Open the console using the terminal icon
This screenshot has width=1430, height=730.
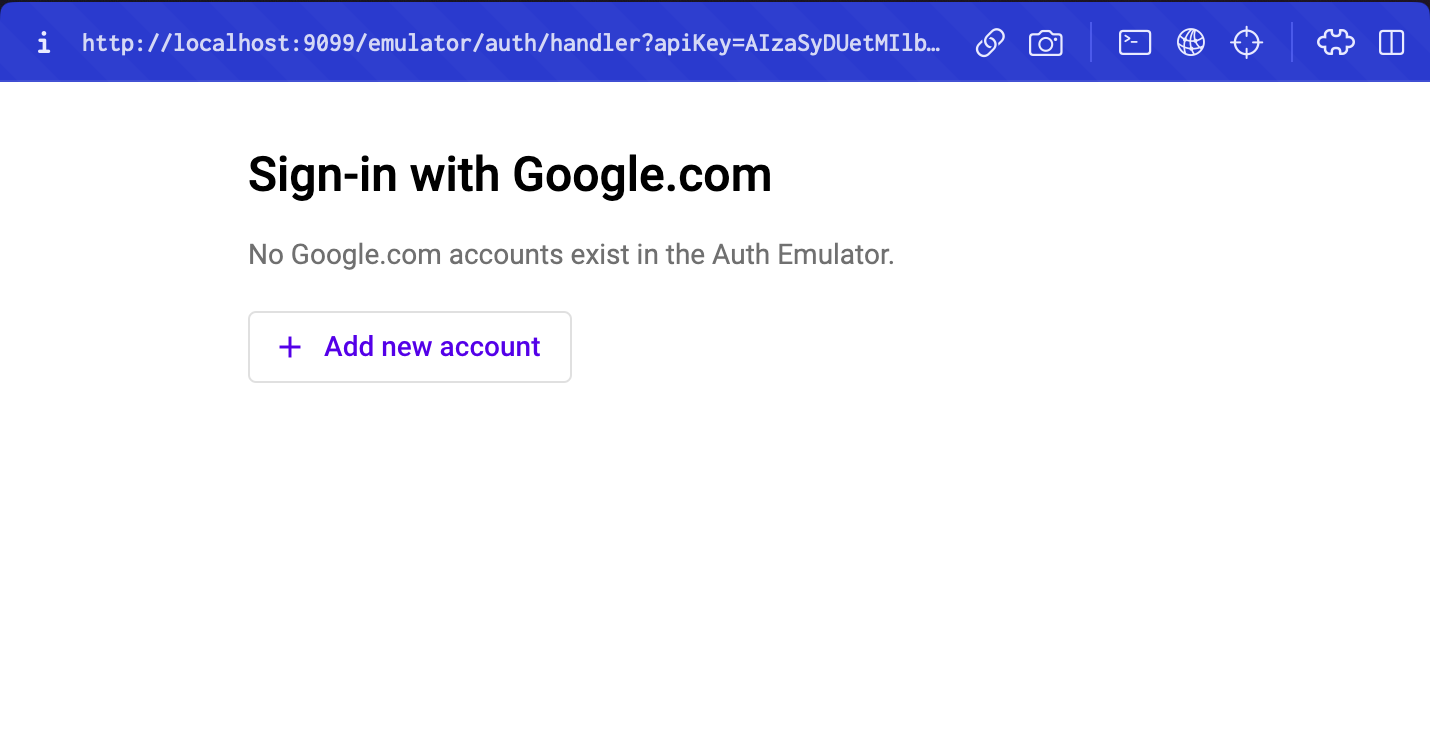pyautogui.click(x=1134, y=43)
